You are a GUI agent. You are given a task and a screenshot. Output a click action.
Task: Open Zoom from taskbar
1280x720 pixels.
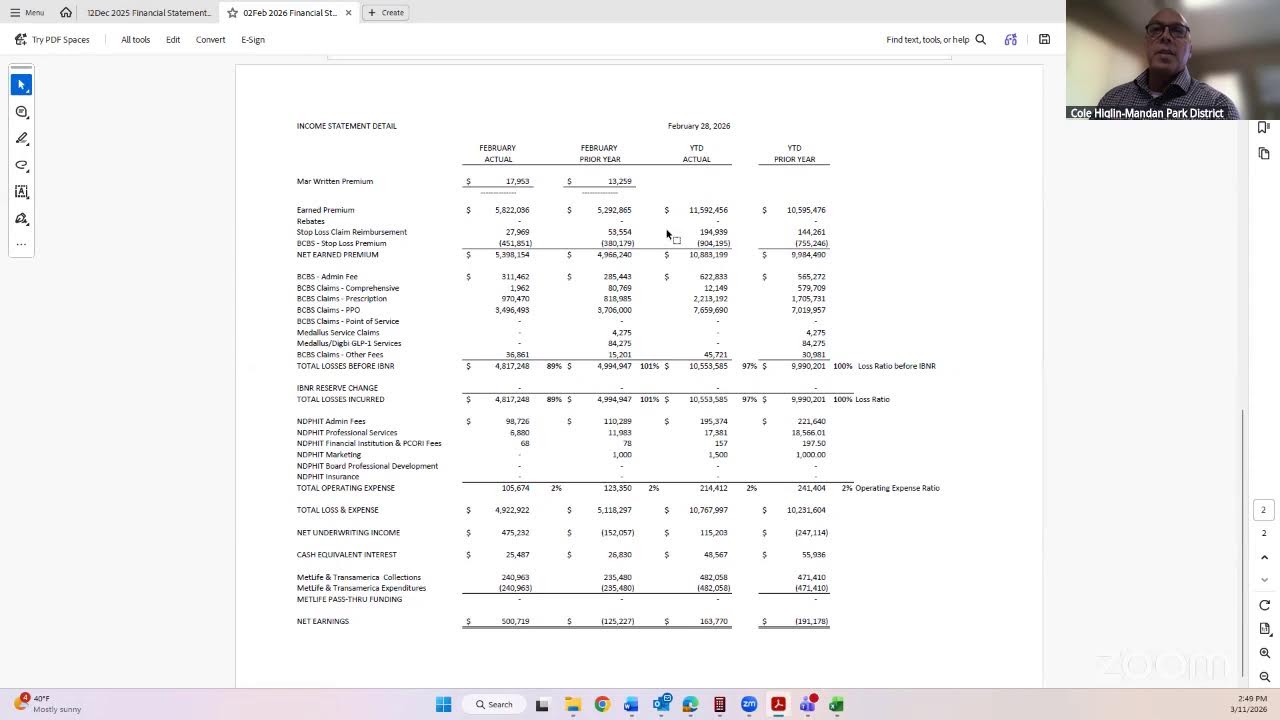point(749,705)
